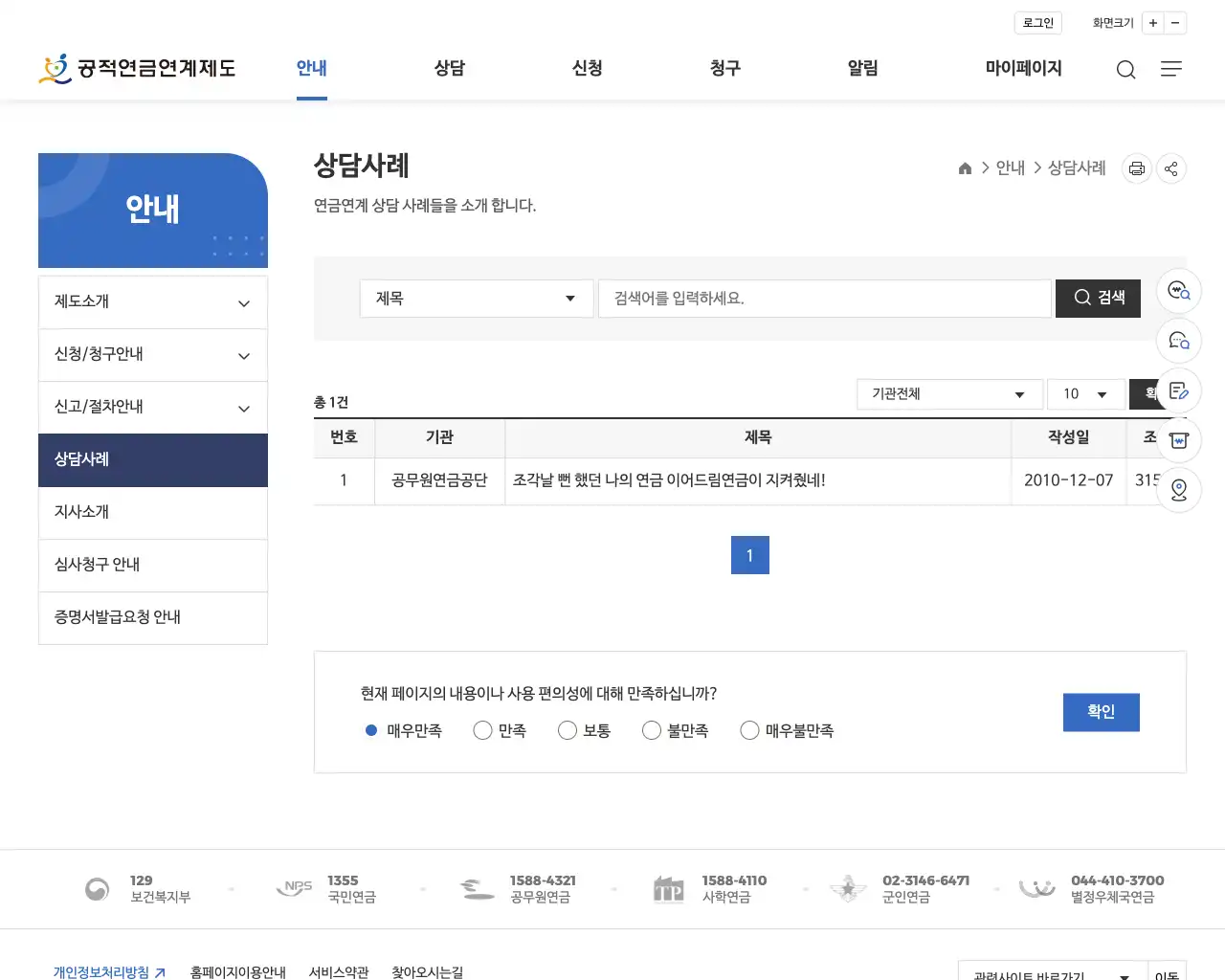This screenshot has width=1225, height=980.
Task: Click the branch location pin quick icon
Action: [1178, 489]
